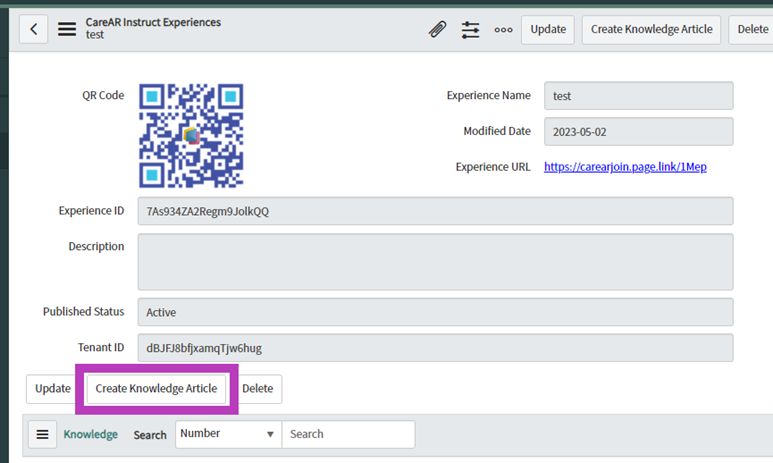Screen dimensions: 773x463
Task: Click the Knowledge related list tab label
Action: [91, 434]
